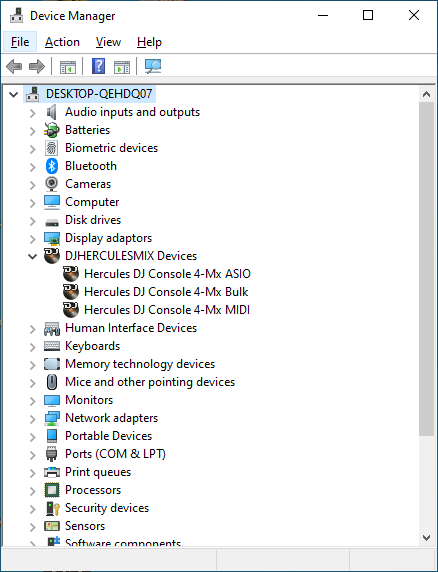Click the Security devices key icon
Viewport: 438px width, 572px height.
click(x=53, y=508)
